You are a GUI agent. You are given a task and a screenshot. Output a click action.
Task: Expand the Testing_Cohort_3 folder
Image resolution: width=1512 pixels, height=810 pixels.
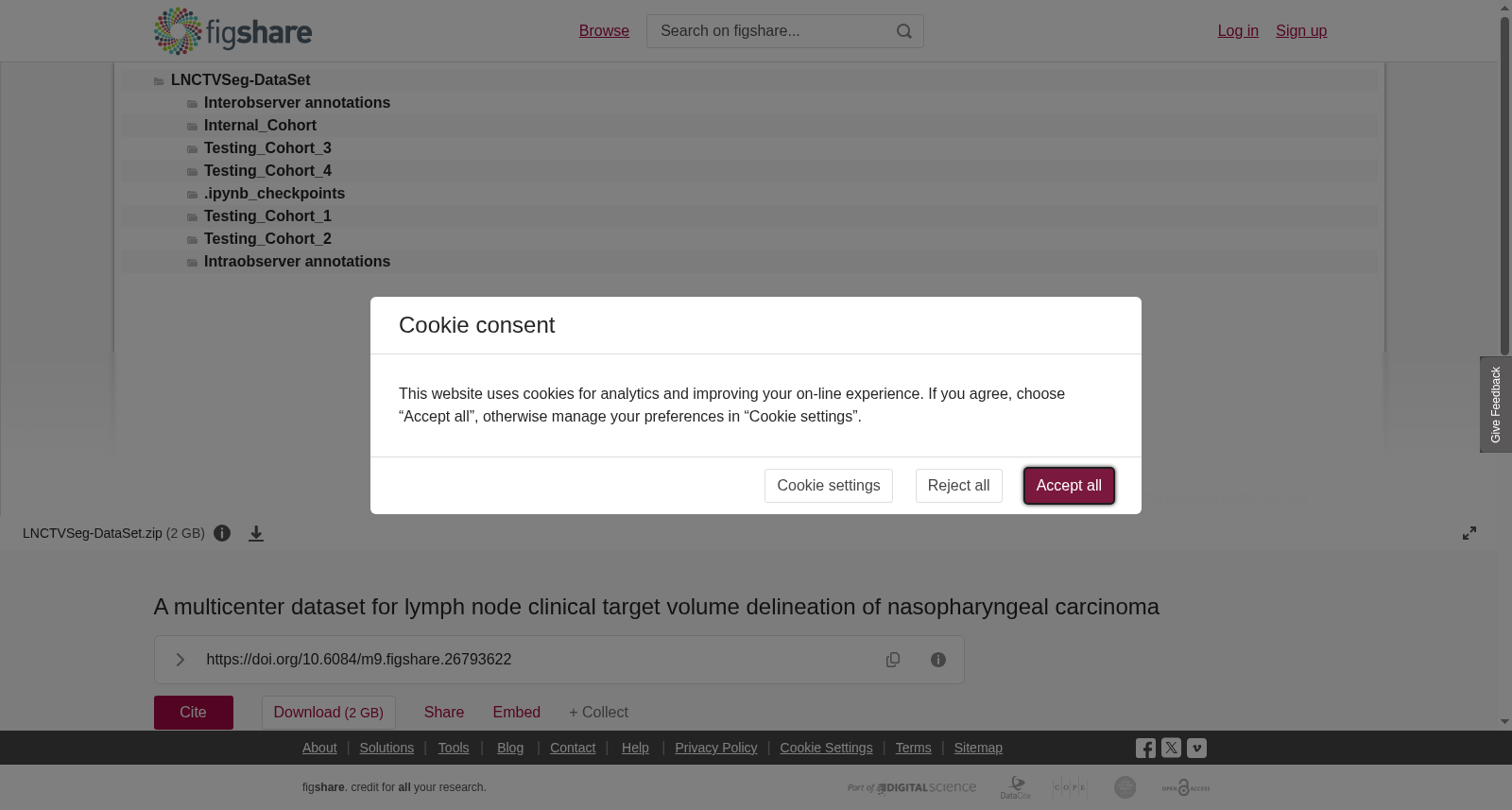coord(267,148)
